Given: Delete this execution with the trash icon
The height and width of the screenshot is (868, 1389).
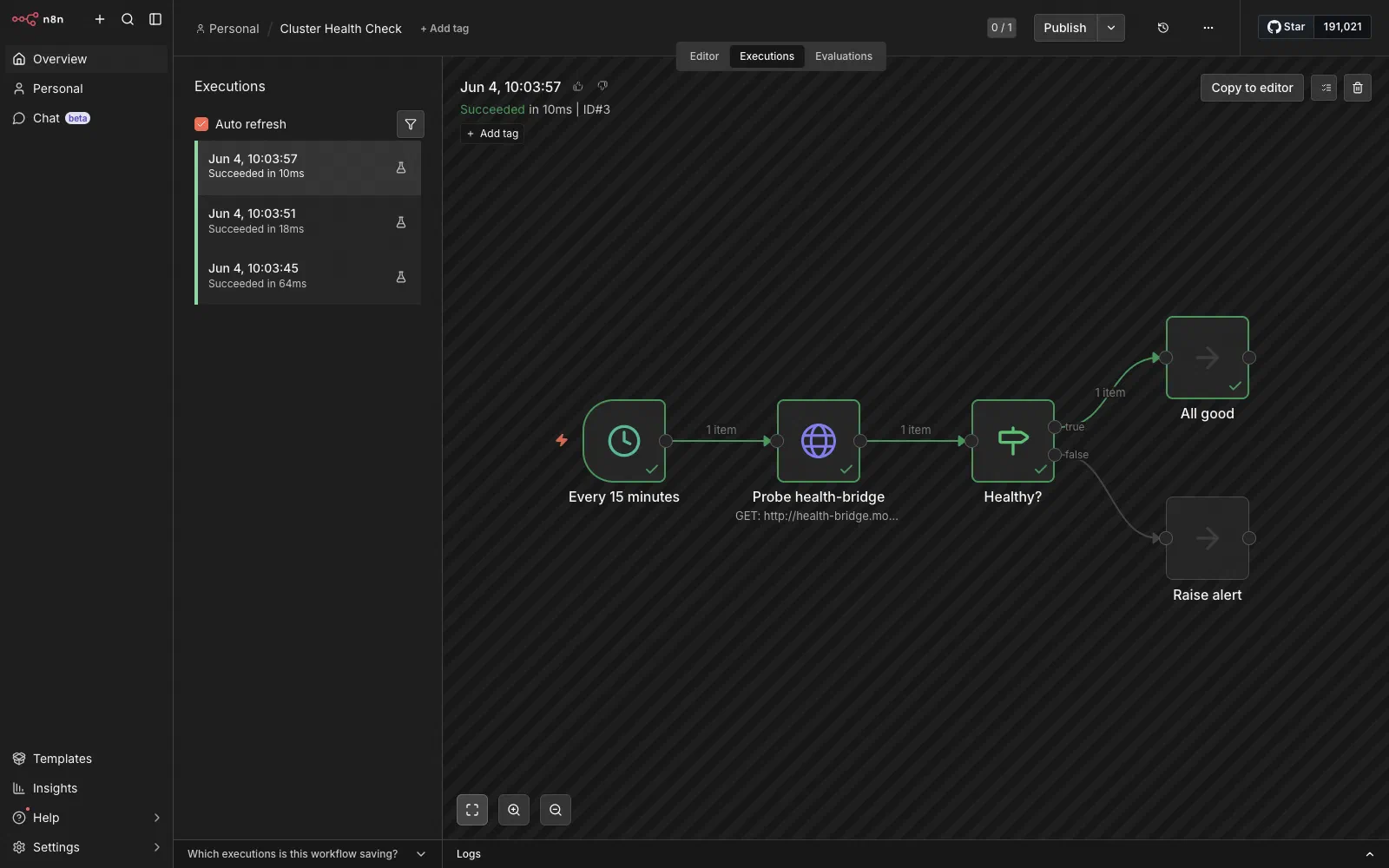Looking at the screenshot, I should click(x=1358, y=88).
